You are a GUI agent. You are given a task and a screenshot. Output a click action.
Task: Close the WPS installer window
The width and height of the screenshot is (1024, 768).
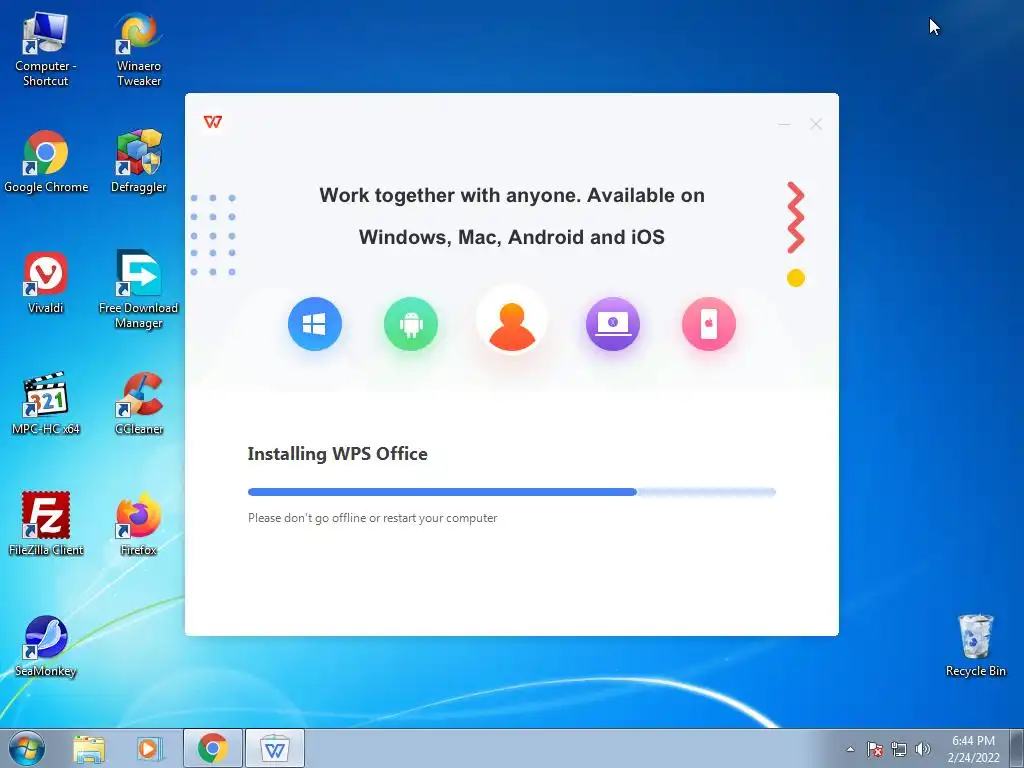(x=816, y=124)
